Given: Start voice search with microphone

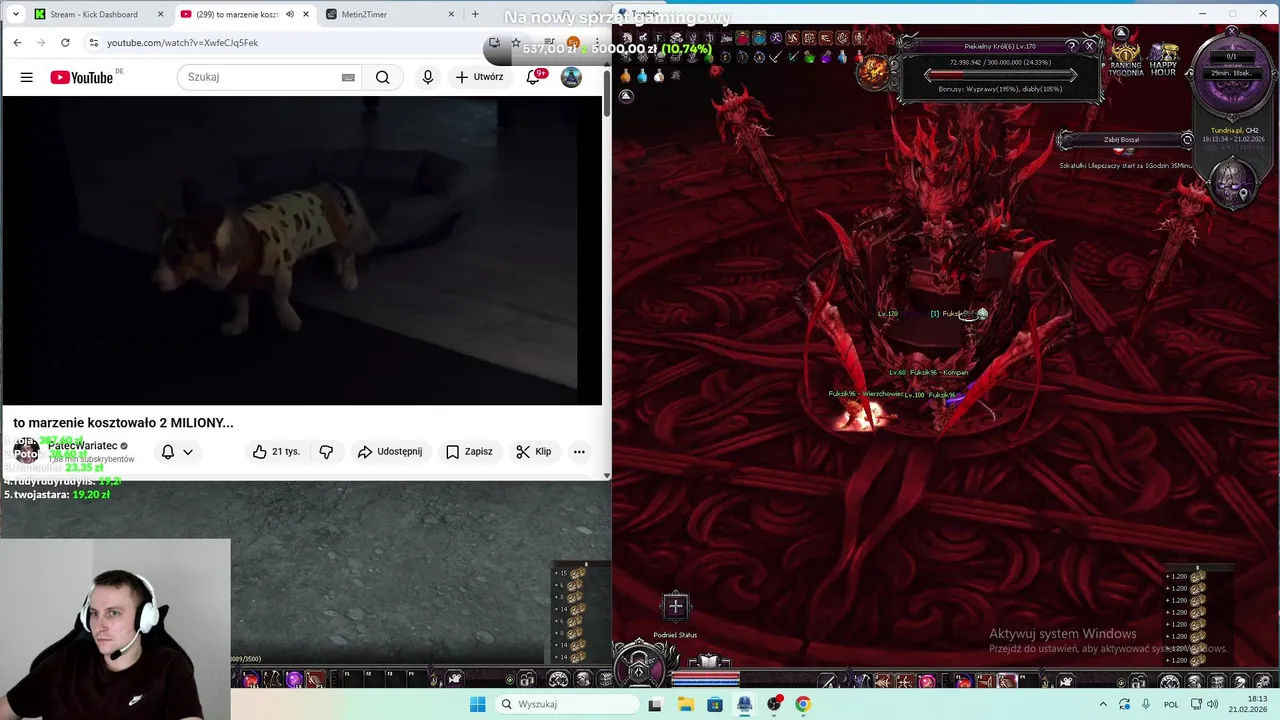Looking at the screenshot, I should coord(428,77).
